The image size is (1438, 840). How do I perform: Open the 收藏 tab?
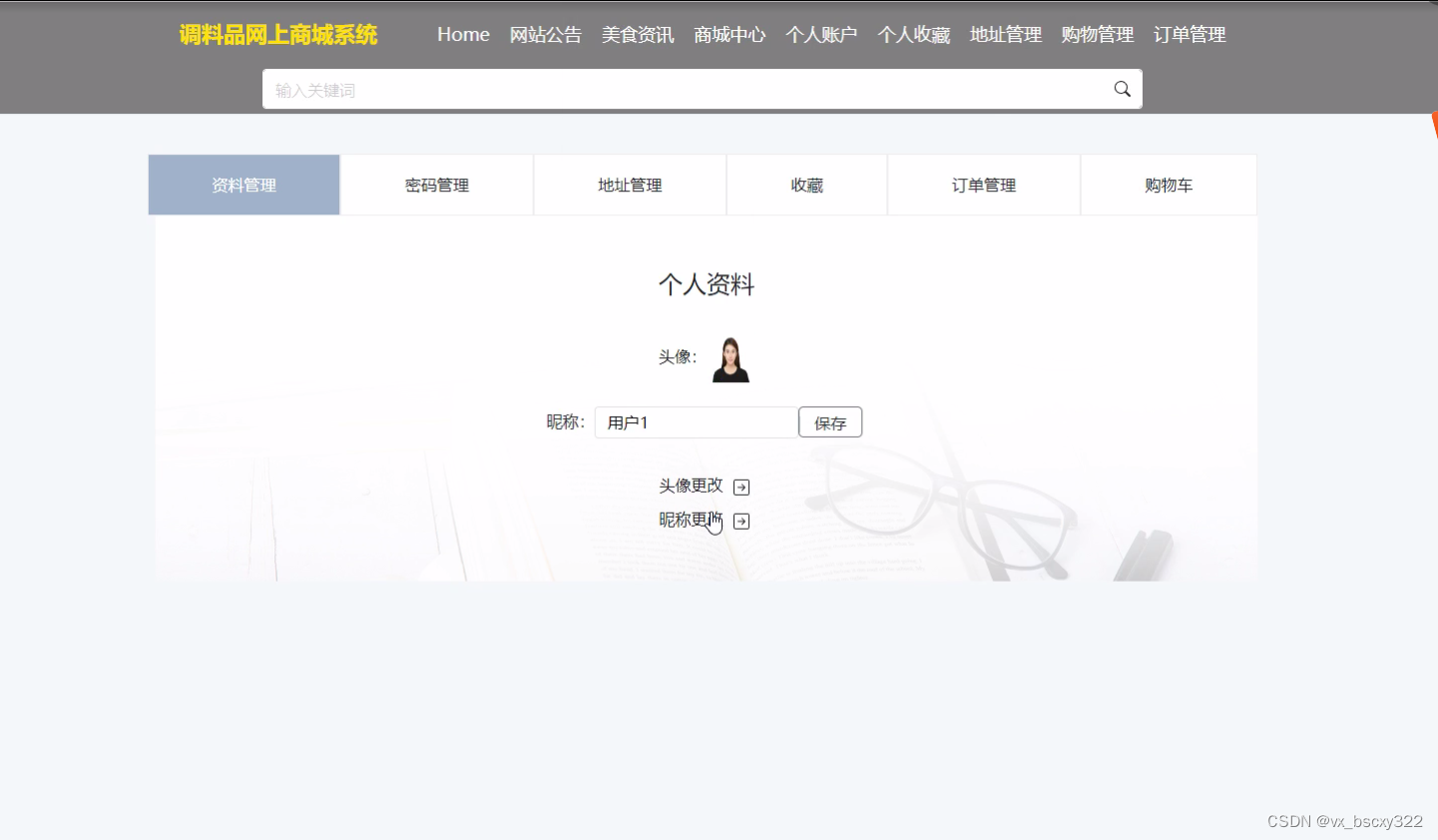(x=807, y=185)
